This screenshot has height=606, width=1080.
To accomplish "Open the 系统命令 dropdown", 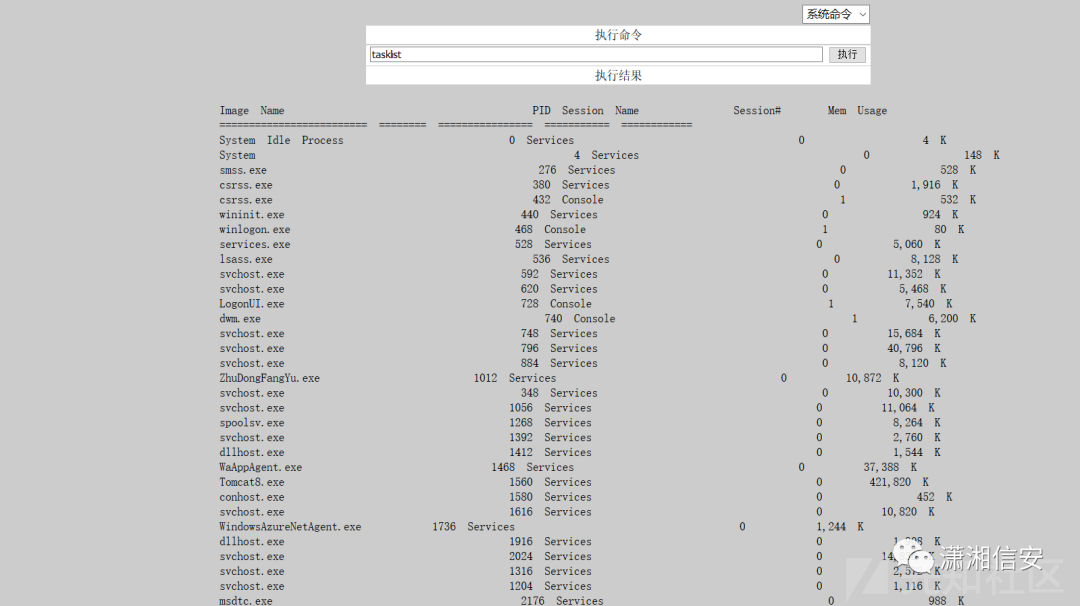I will (x=835, y=14).
